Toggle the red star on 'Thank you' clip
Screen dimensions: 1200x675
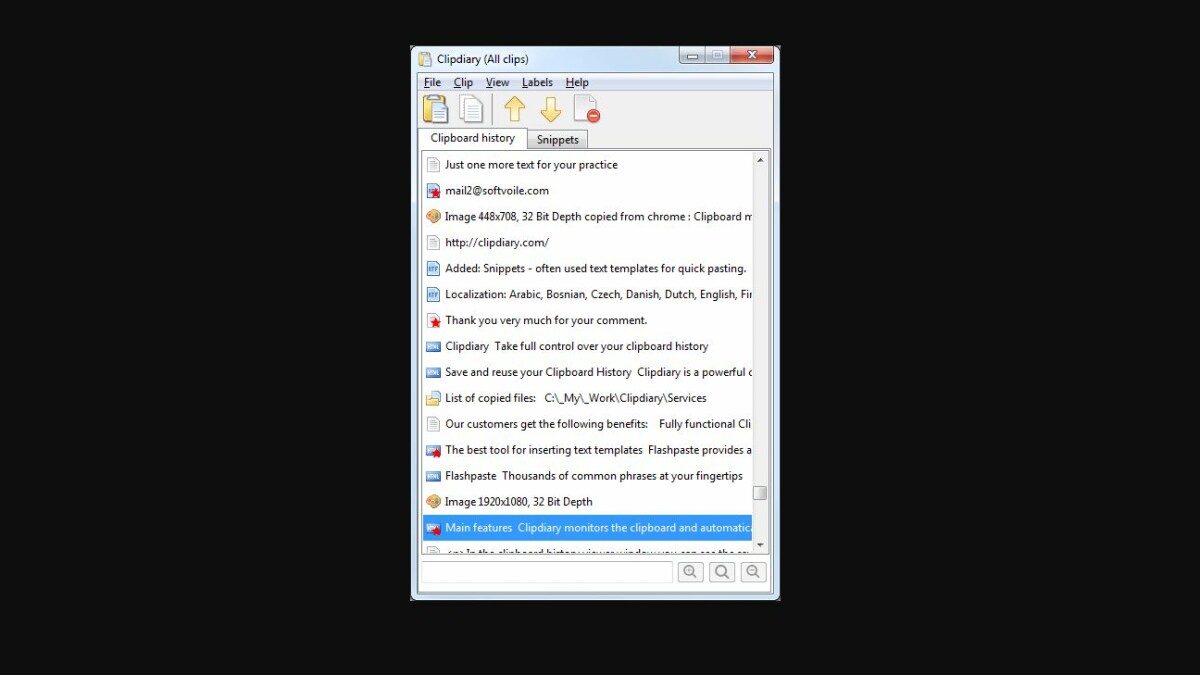(x=433, y=320)
